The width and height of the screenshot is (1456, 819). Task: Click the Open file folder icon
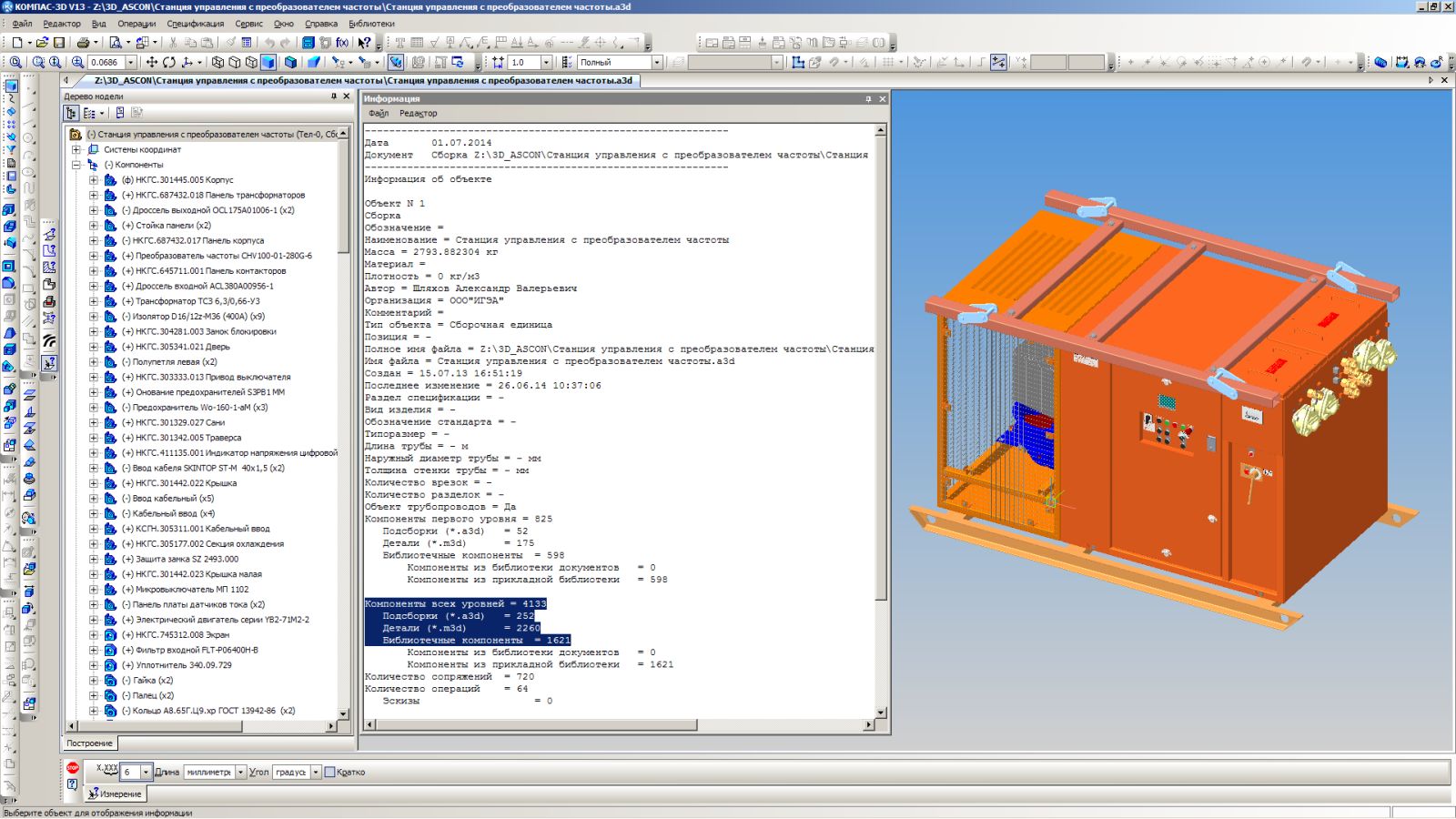[42, 42]
